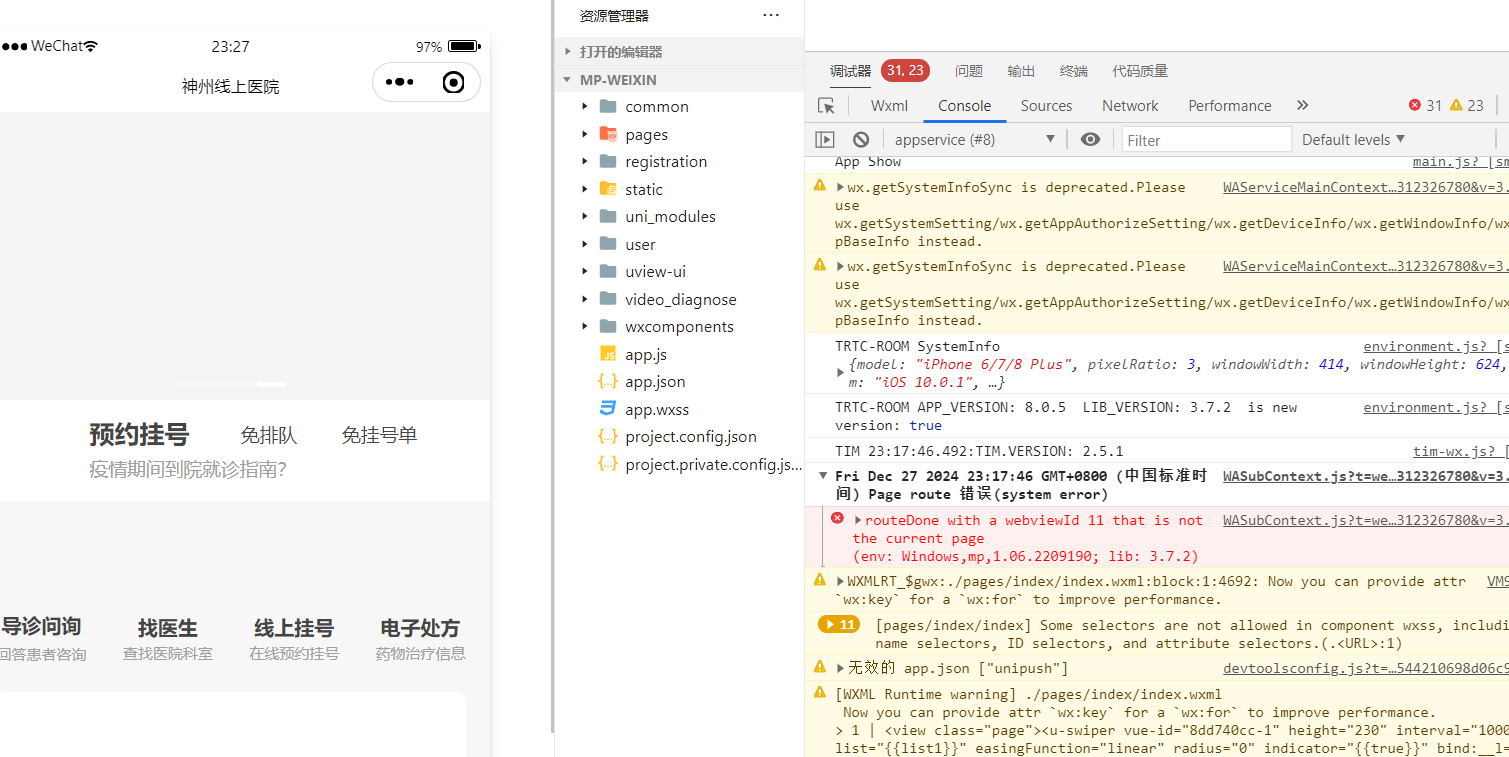Click the 11 repeated-warnings count badge
The image size is (1509, 757).
pos(839,625)
